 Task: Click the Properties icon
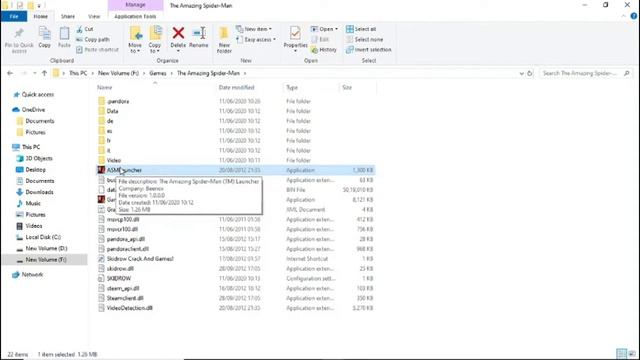295,33
